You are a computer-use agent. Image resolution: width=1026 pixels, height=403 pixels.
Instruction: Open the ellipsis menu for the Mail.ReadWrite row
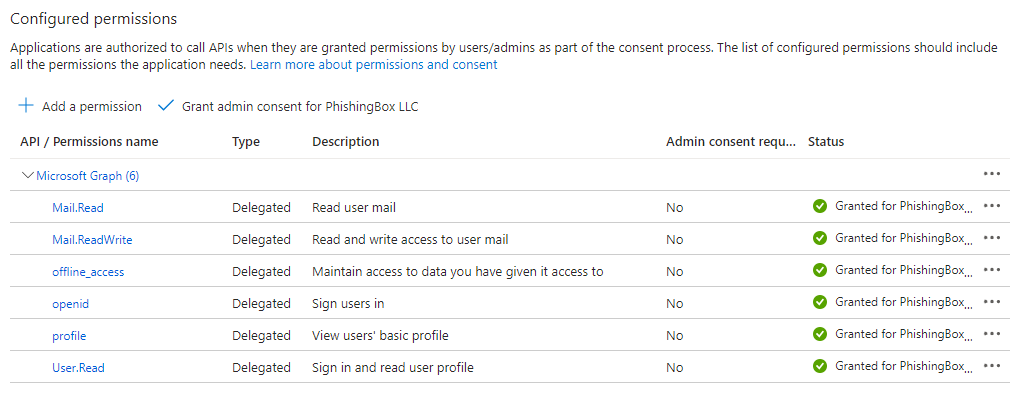click(x=992, y=238)
